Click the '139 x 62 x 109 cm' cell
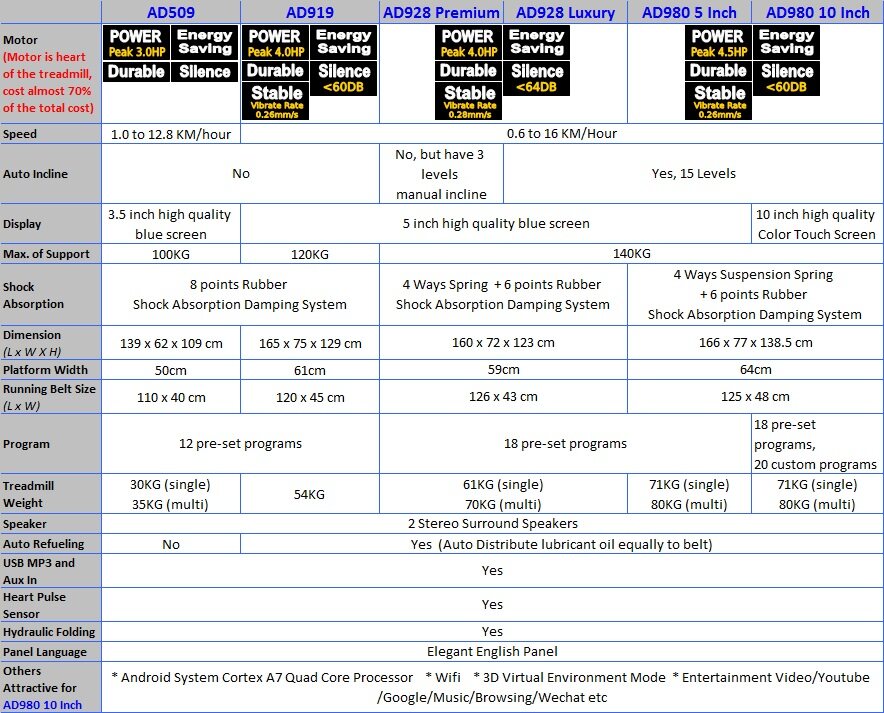 tap(171, 343)
